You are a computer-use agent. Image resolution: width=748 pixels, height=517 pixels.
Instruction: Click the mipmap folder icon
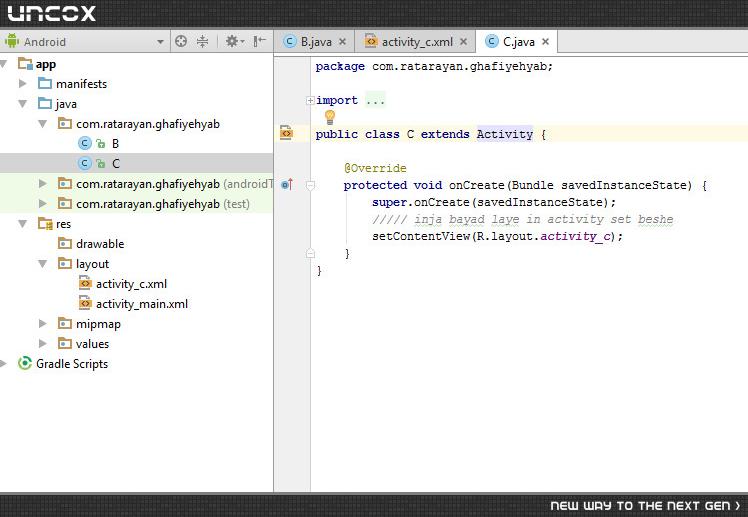(x=65, y=324)
